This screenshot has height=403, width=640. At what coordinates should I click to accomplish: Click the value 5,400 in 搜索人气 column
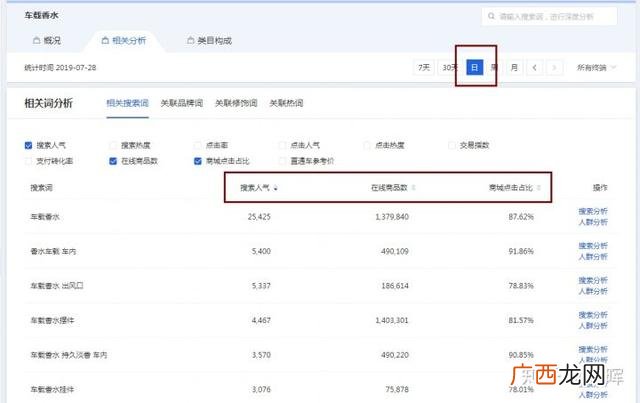261,252
